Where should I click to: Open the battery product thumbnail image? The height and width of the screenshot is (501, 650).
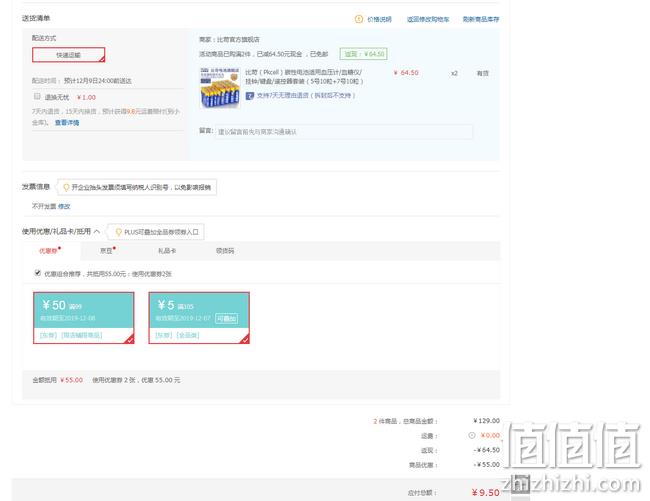(220, 87)
